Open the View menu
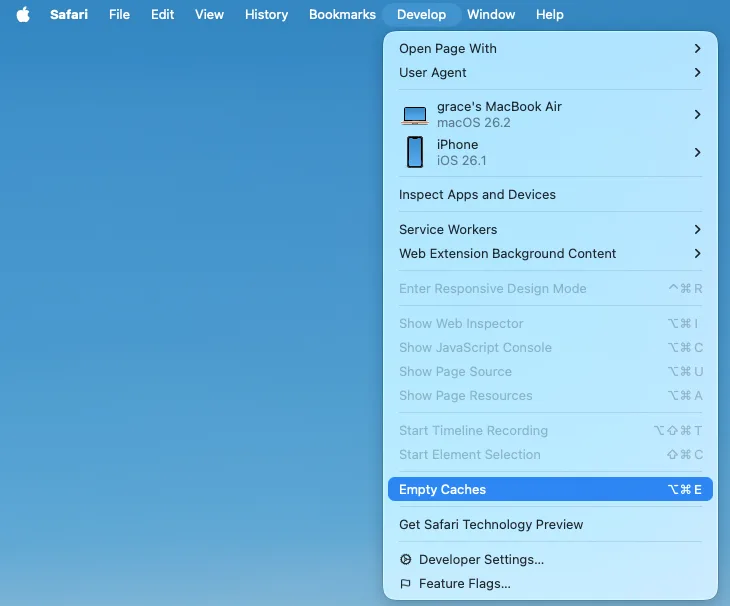The width and height of the screenshot is (730, 606). [x=210, y=14]
